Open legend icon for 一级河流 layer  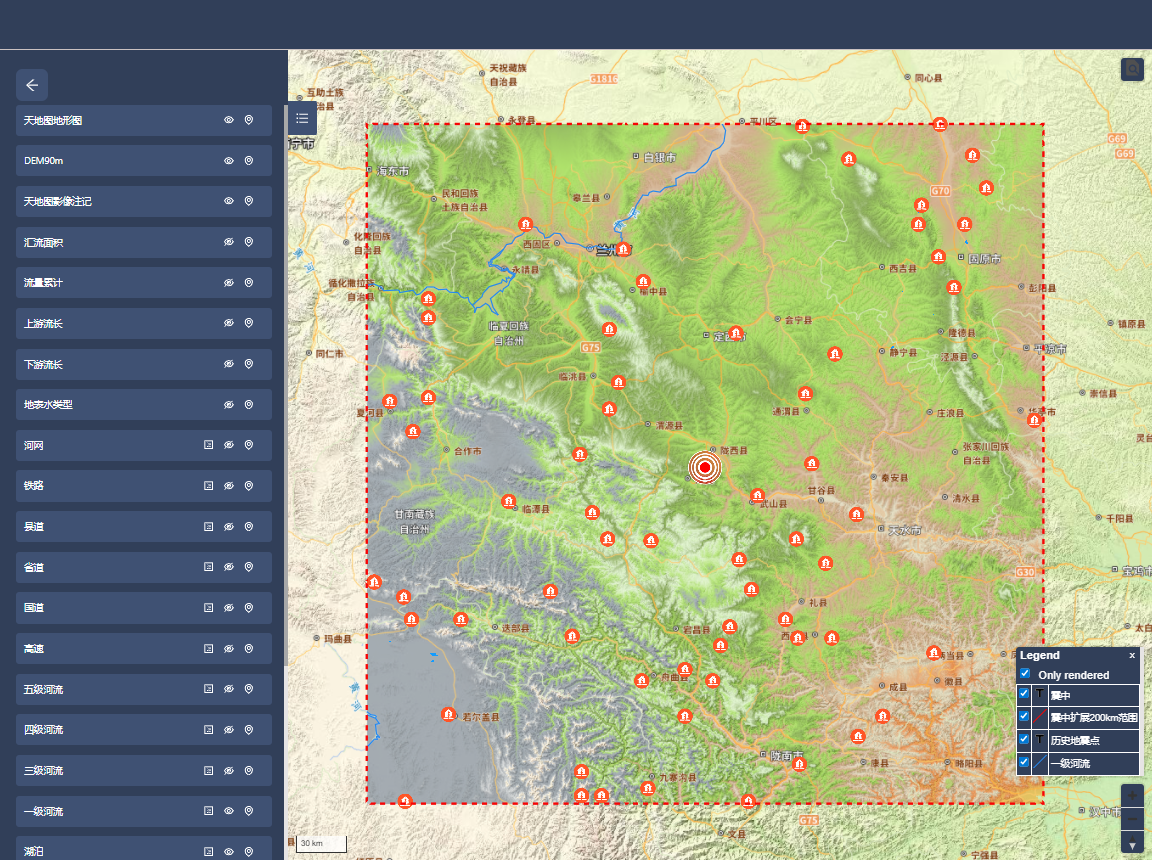[x=208, y=811]
